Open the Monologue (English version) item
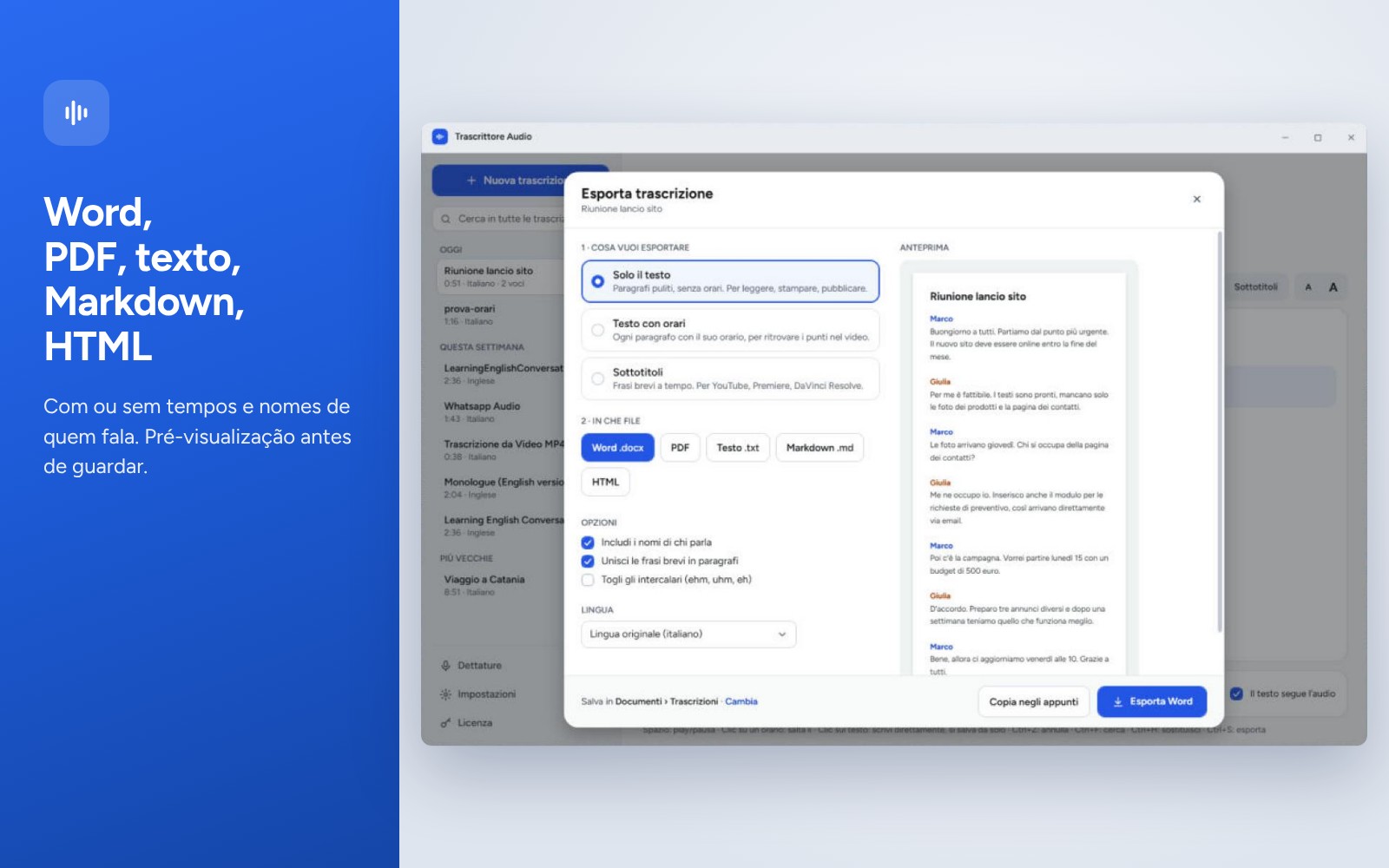 (502, 488)
